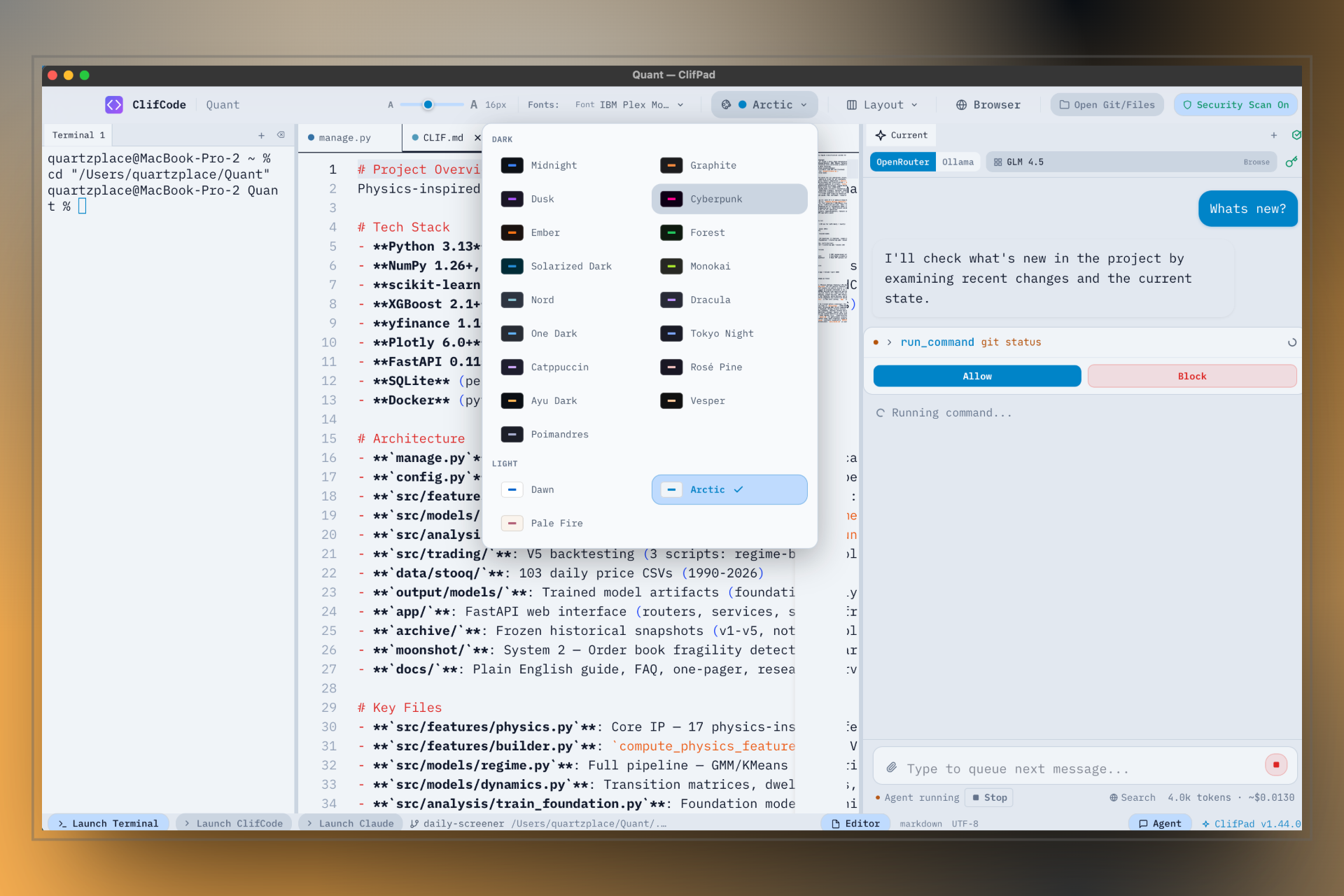Pick the Poimandres theme

[x=570, y=434]
